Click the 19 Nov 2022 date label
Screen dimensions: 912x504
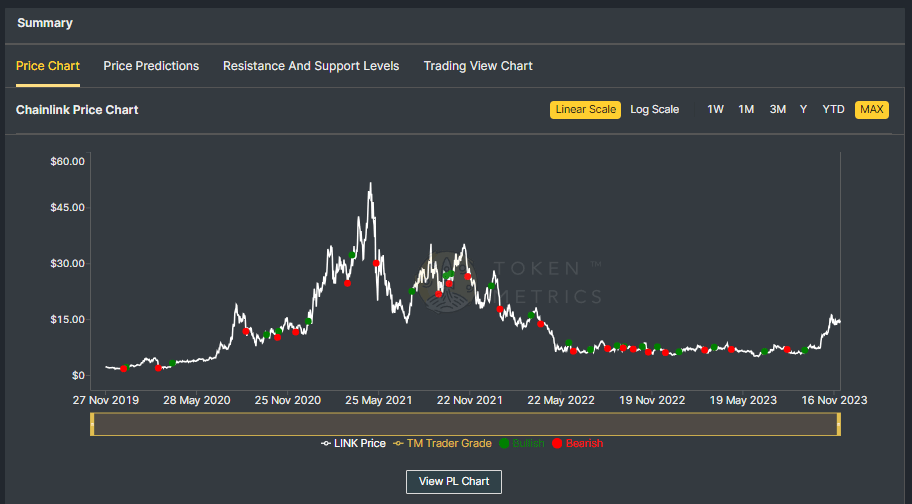pos(652,400)
